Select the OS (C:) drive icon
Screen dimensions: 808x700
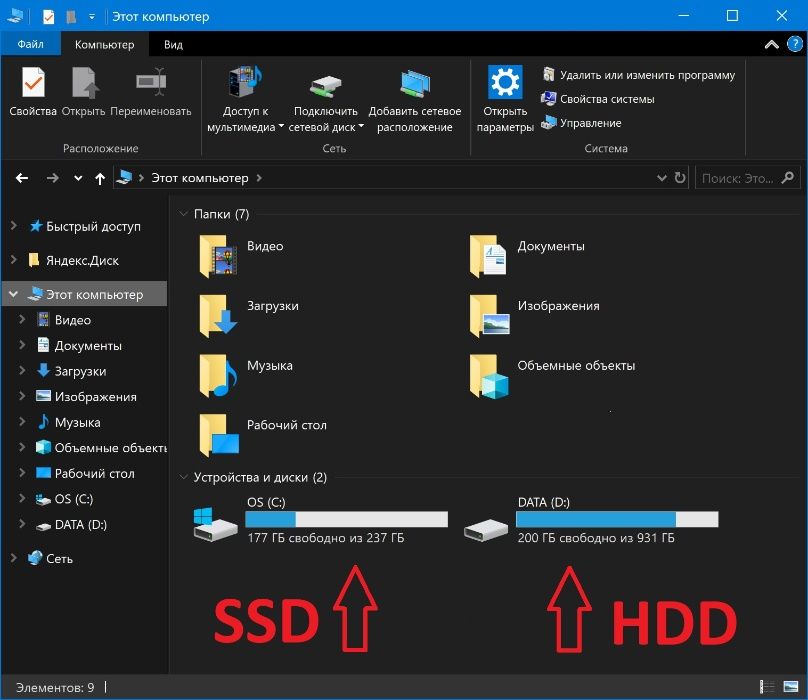click(x=215, y=524)
